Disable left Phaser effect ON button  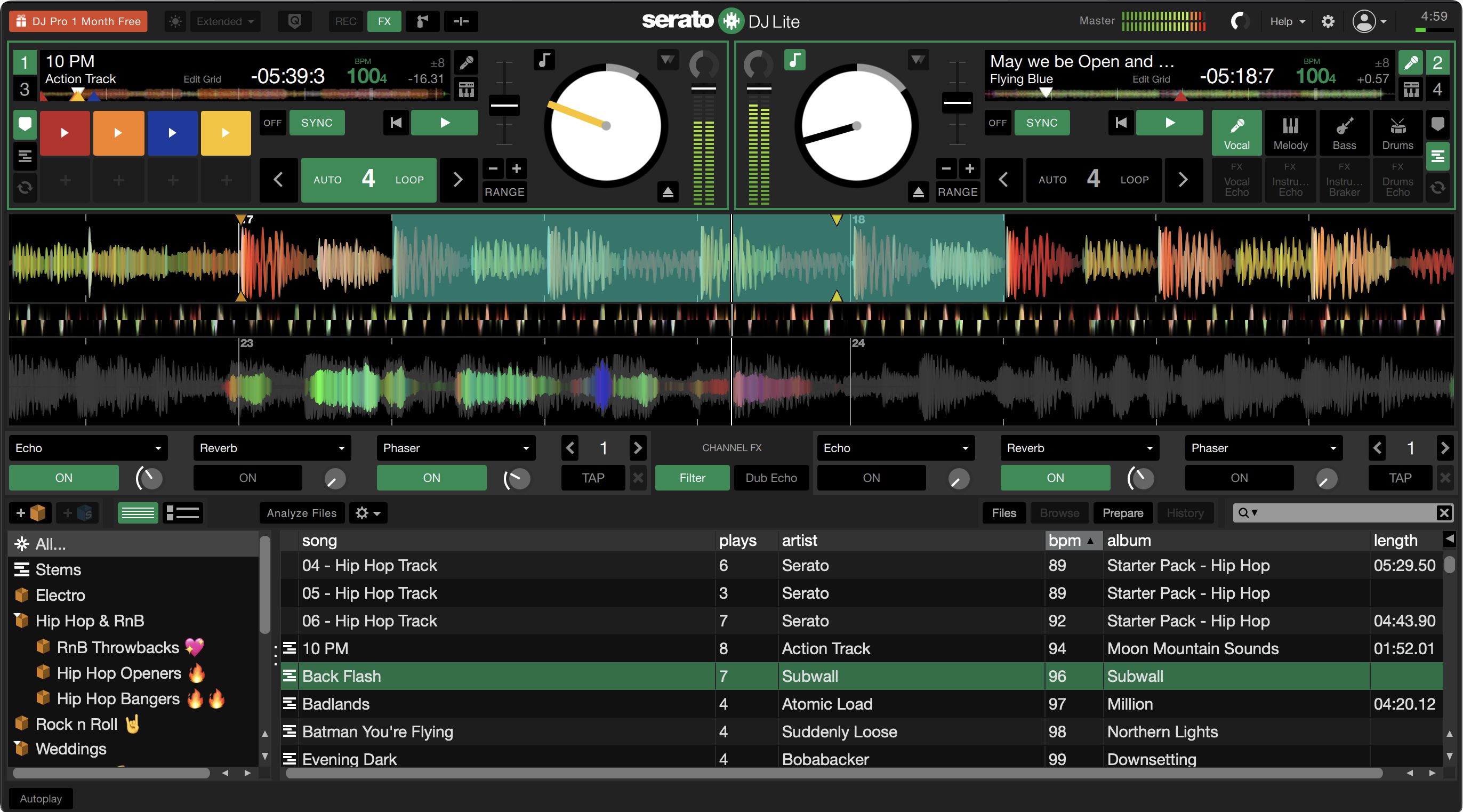(432, 478)
